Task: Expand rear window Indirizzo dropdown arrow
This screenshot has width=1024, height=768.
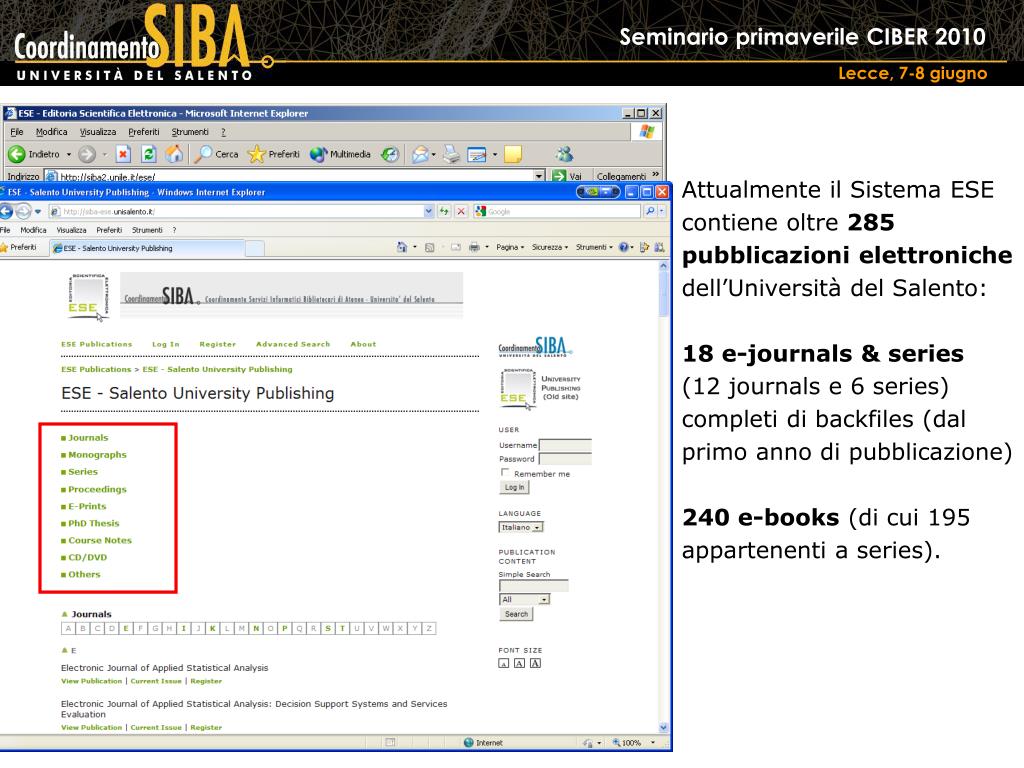Action: coord(539,176)
